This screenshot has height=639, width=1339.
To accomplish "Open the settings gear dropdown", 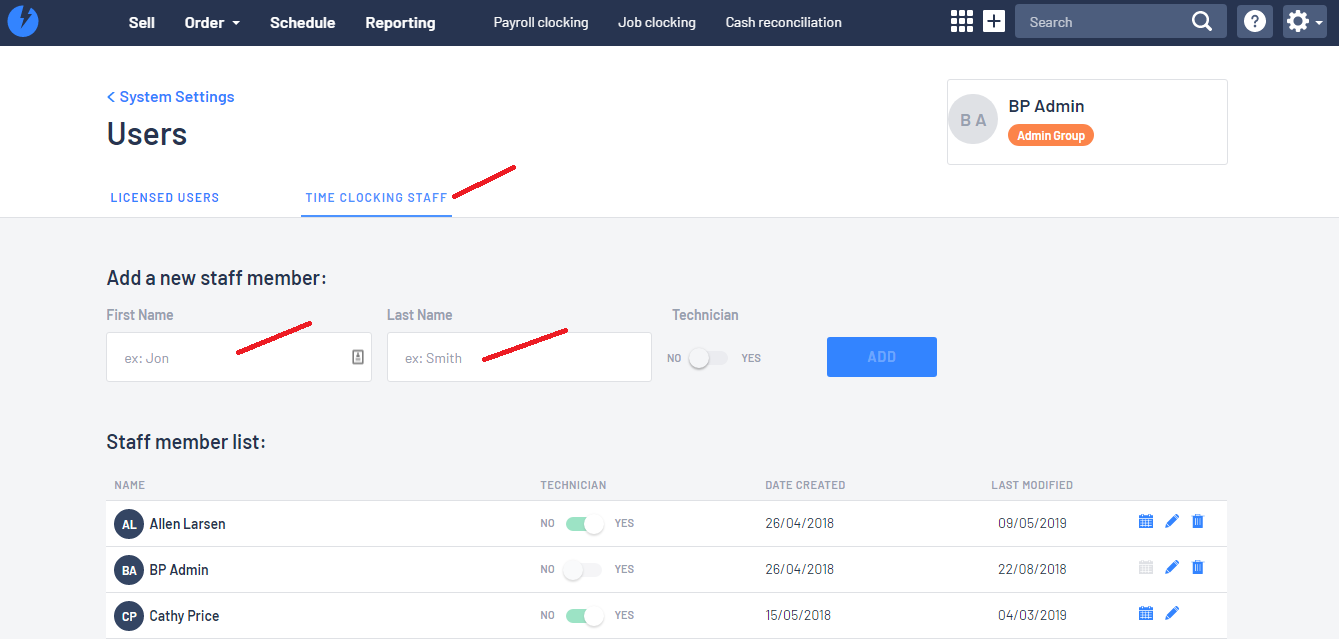I will click(1304, 22).
